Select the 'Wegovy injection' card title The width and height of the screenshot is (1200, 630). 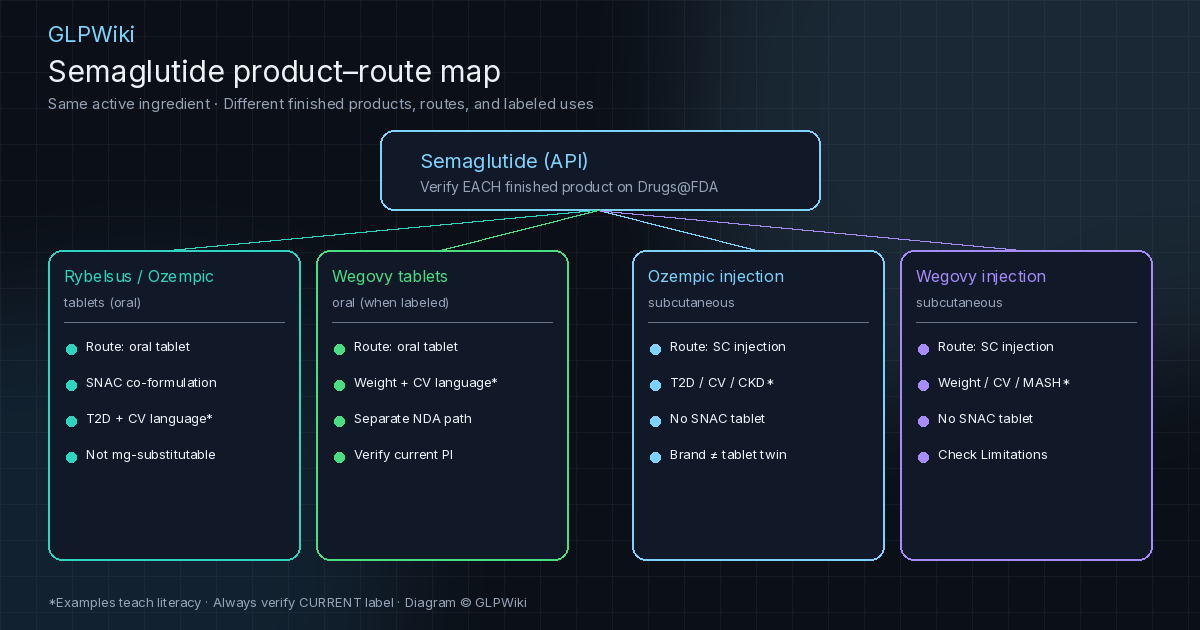(981, 277)
